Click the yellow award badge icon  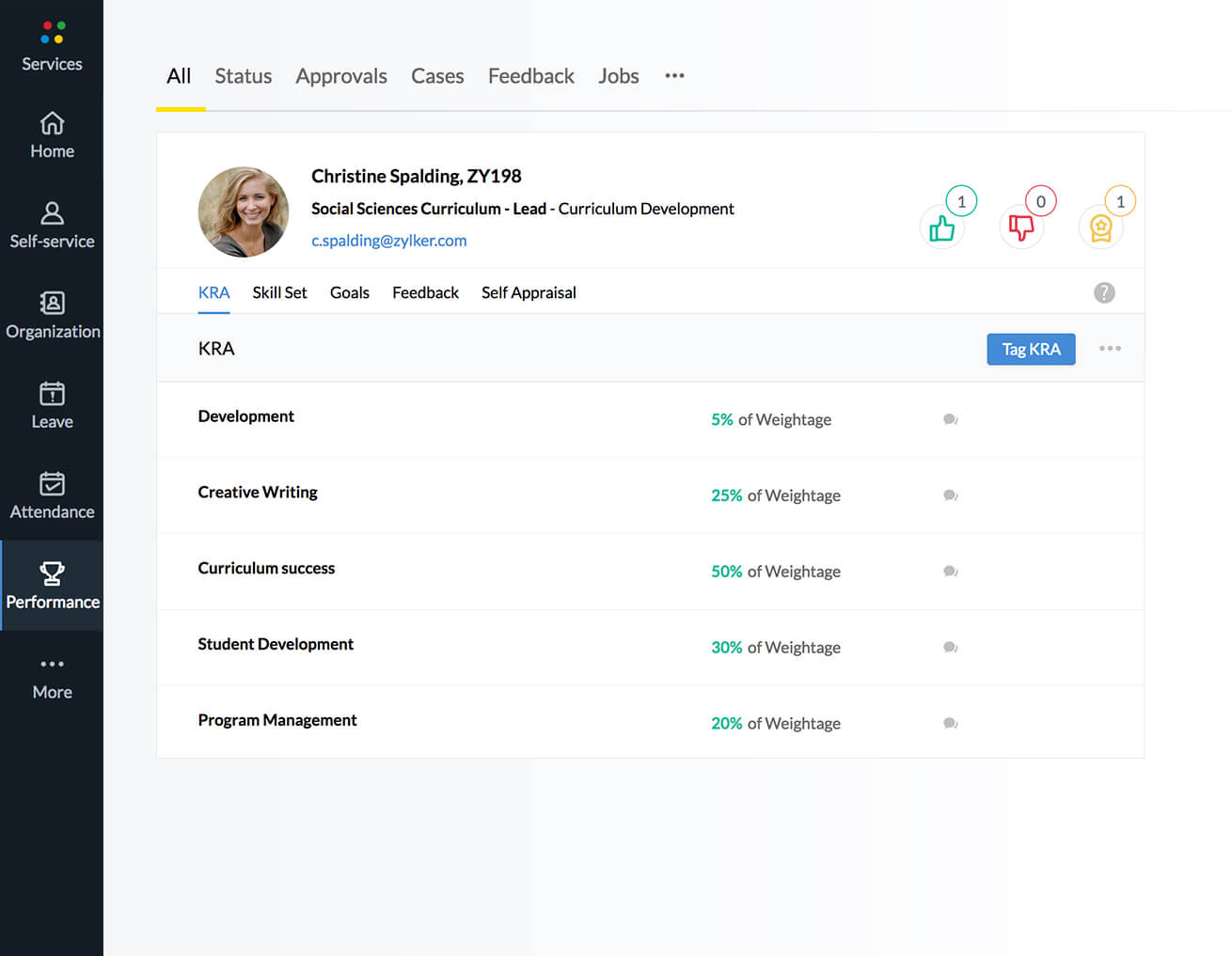[x=1100, y=227]
